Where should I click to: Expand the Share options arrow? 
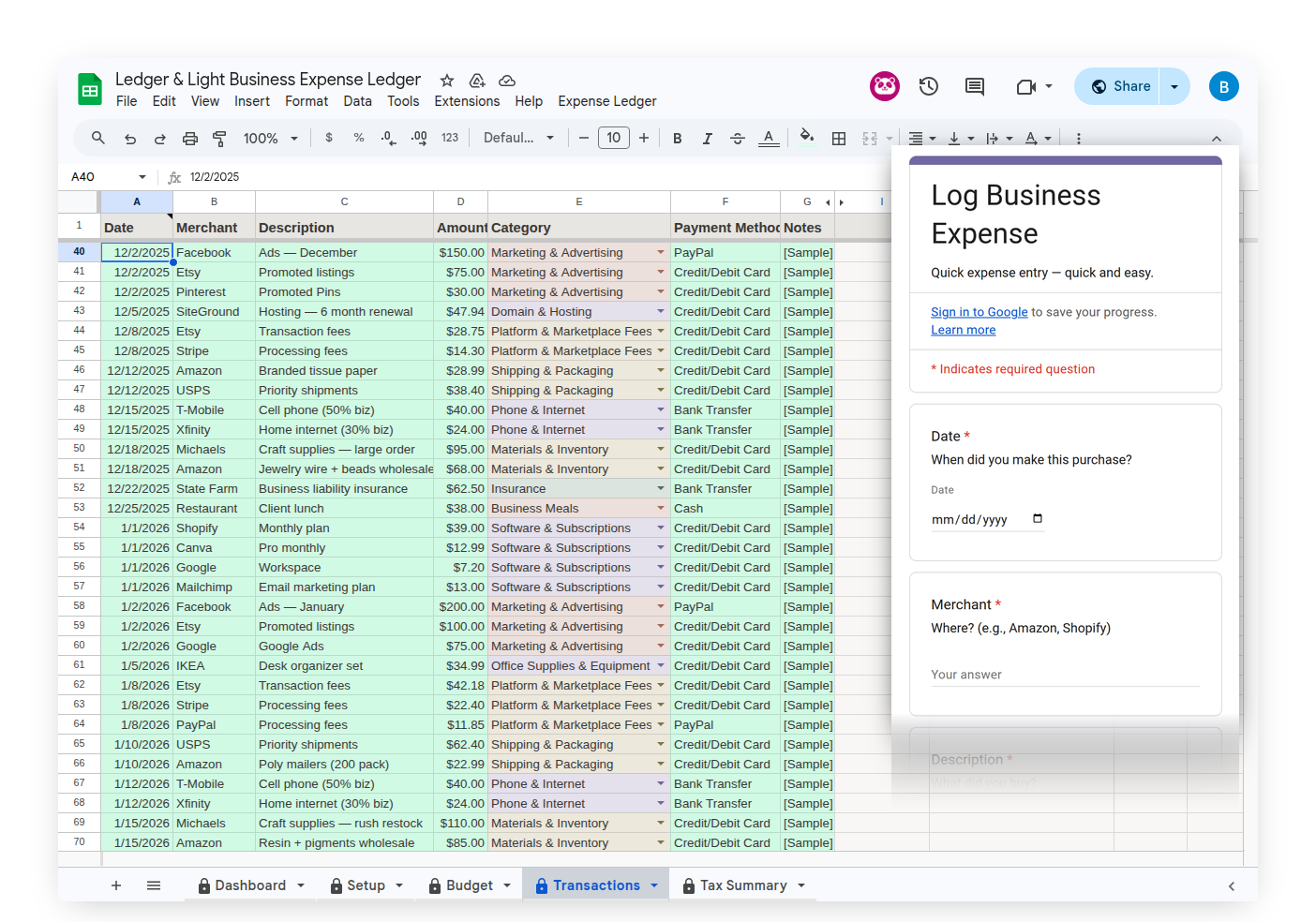[1174, 86]
